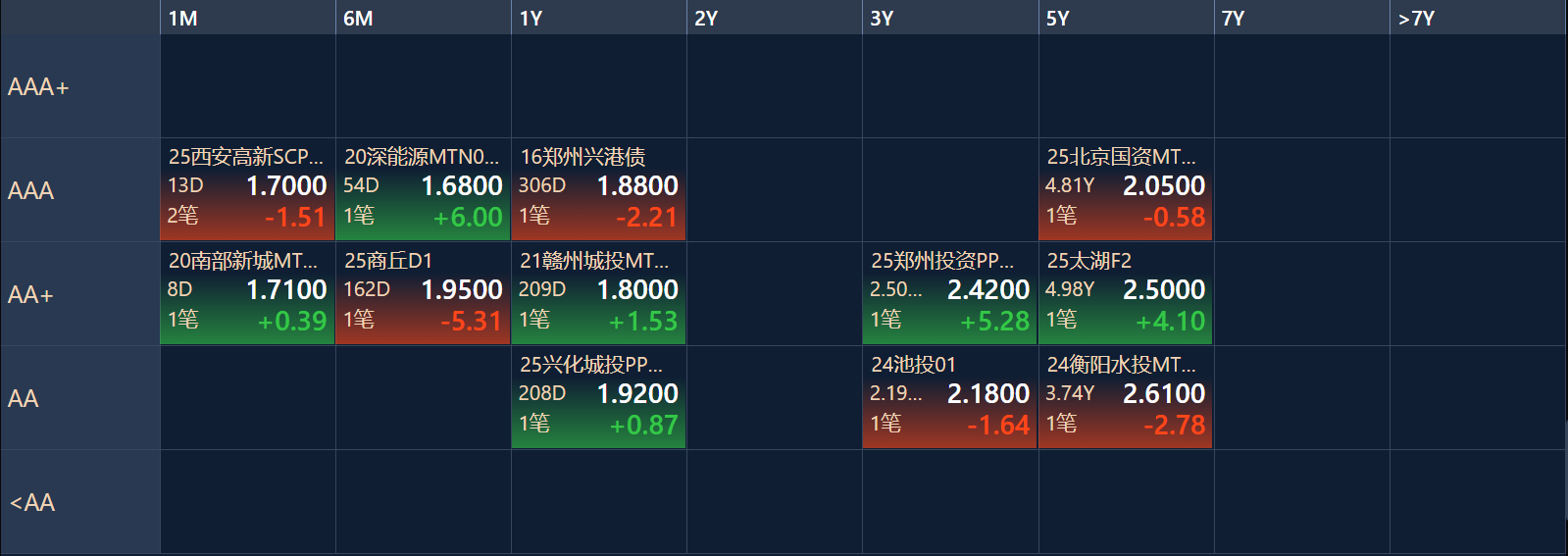Screen dimensions: 1568x556
Task: Select the >7Y maturity column header
Action: pyautogui.click(x=1477, y=18)
